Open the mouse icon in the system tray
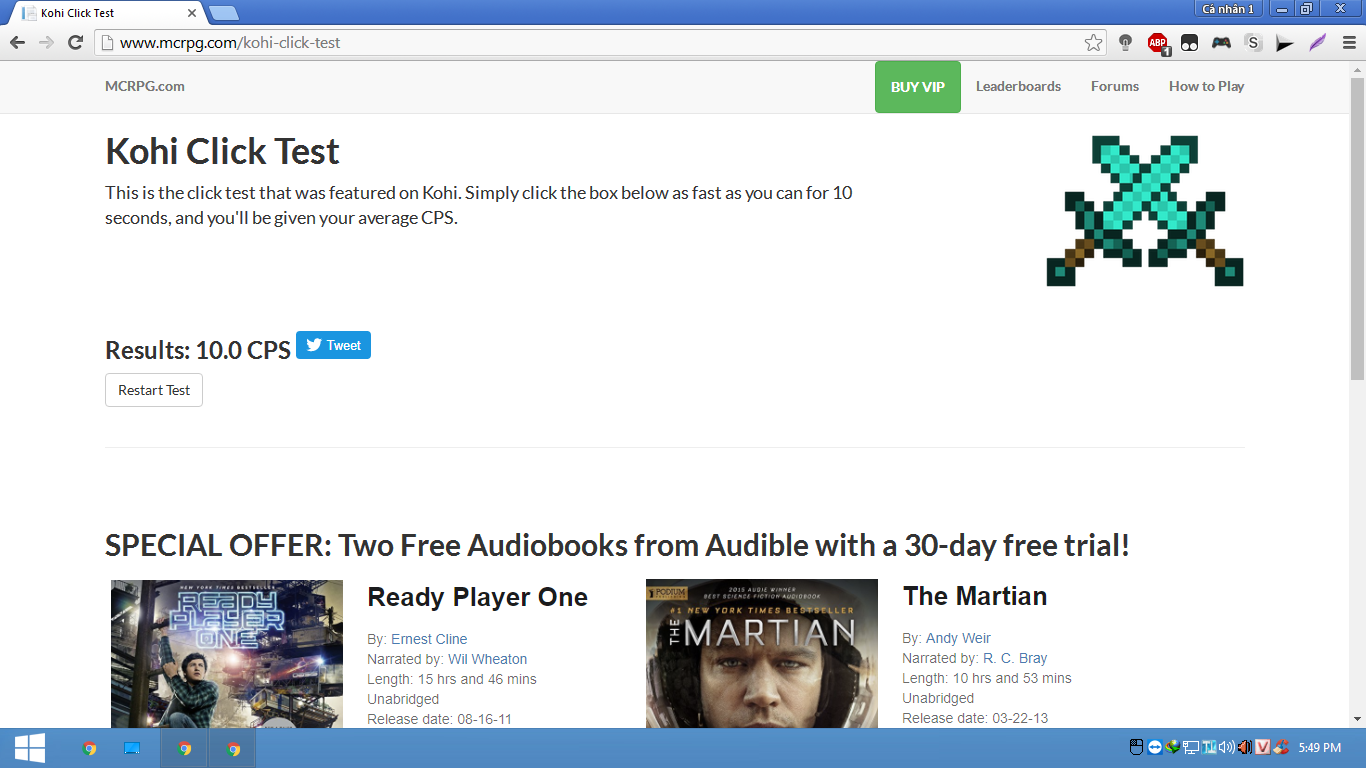 (x=1136, y=747)
